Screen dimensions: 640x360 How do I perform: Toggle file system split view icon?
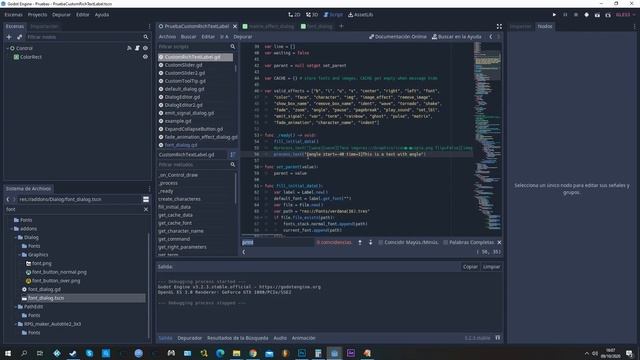(x=146, y=200)
